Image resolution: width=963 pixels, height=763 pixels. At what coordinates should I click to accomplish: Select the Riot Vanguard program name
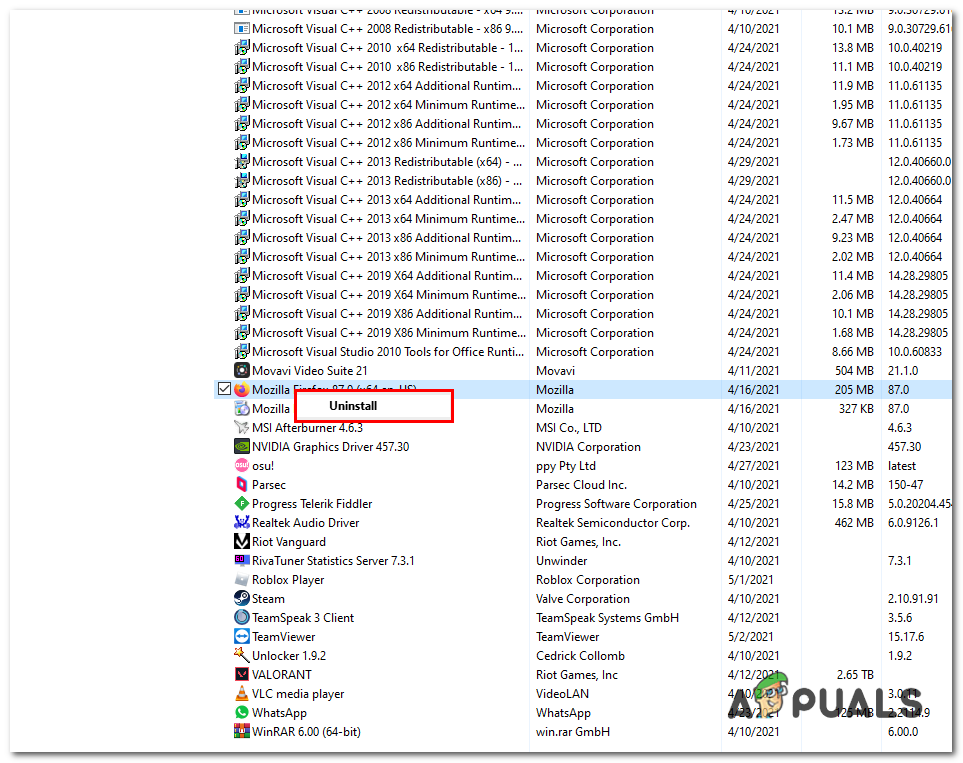click(289, 542)
